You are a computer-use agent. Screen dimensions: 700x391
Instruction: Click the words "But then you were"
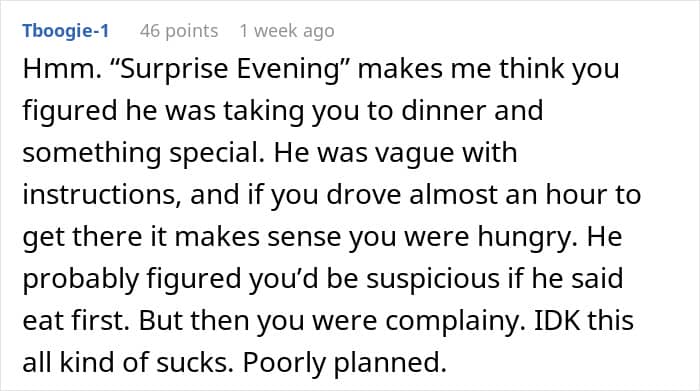258,320
